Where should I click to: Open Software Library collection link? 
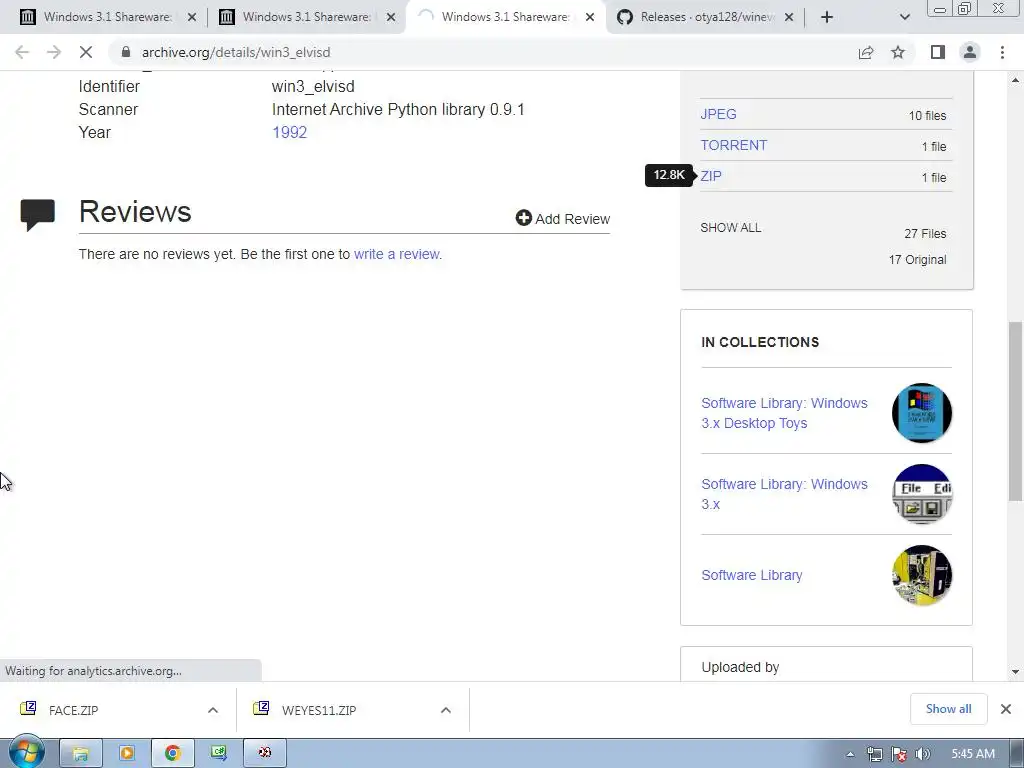[752, 575]
